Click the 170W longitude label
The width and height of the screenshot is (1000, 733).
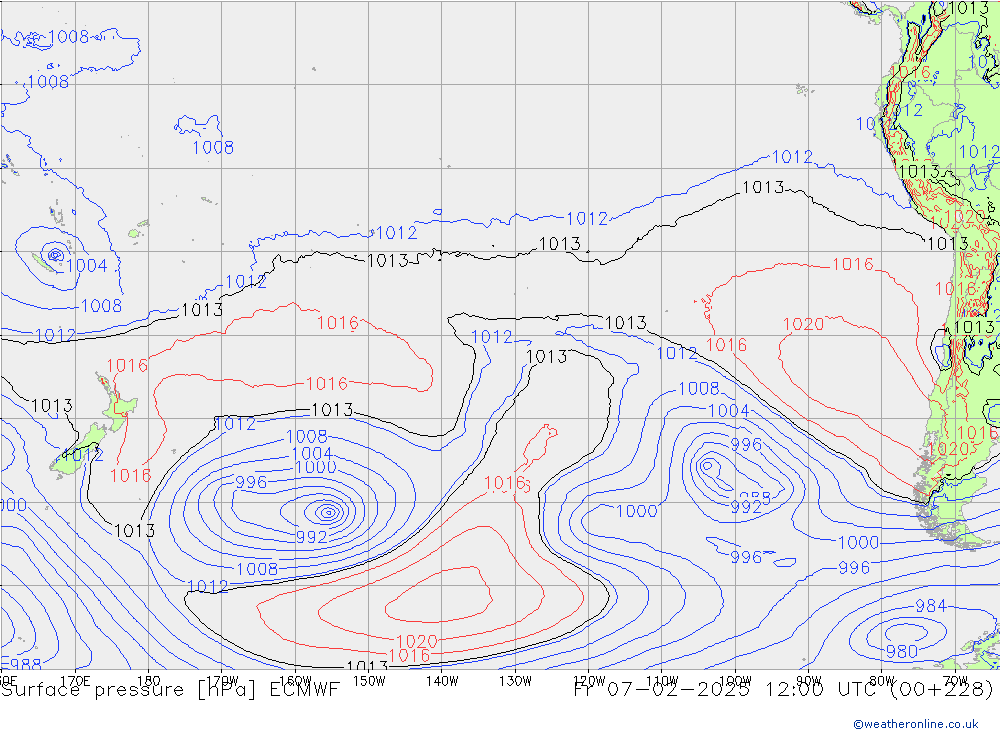coord(222,680)
